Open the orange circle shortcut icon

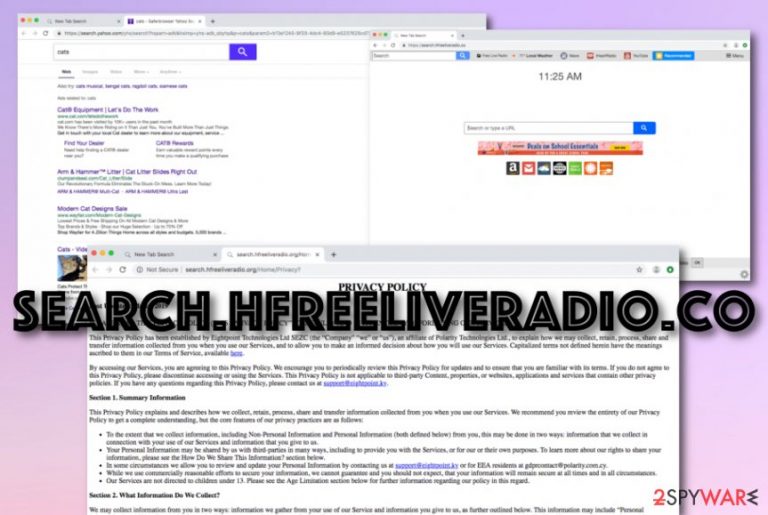[x=591, y=168]
